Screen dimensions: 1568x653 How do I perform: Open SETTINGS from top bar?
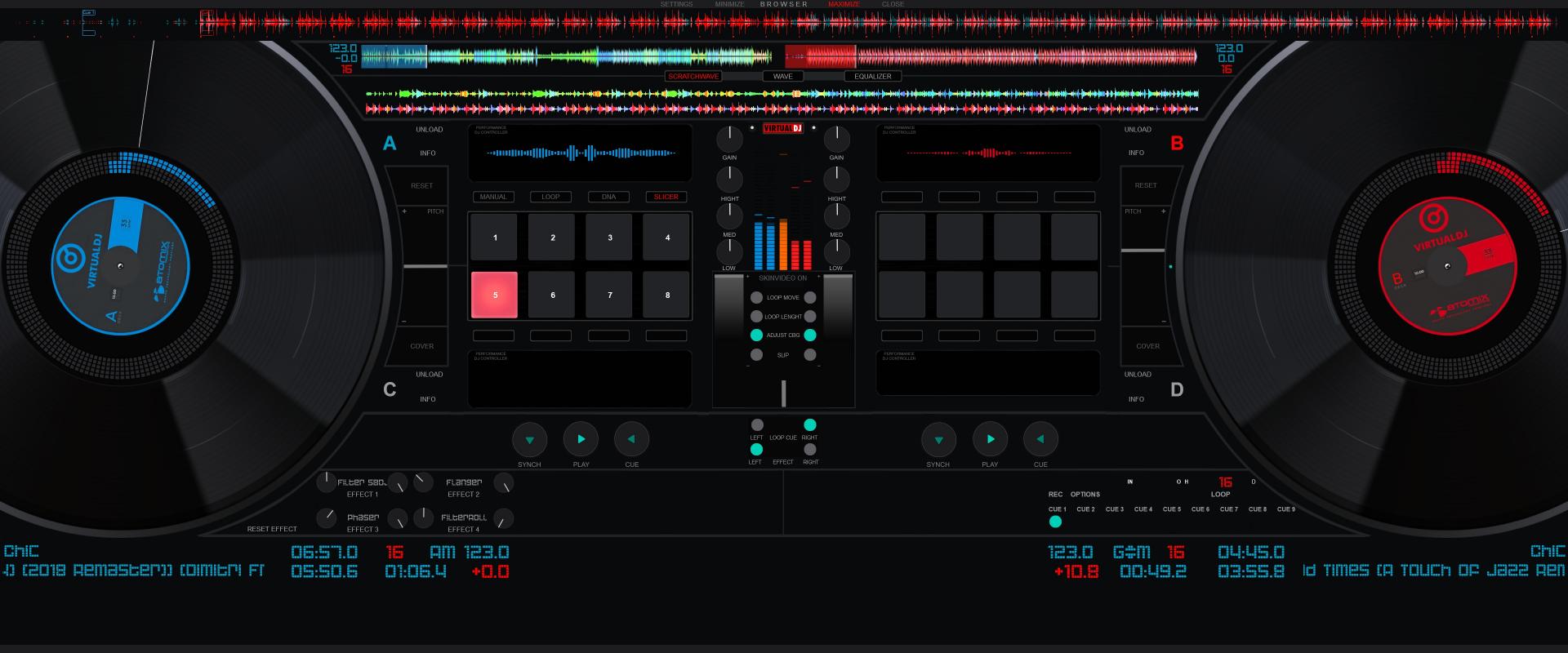676,4
